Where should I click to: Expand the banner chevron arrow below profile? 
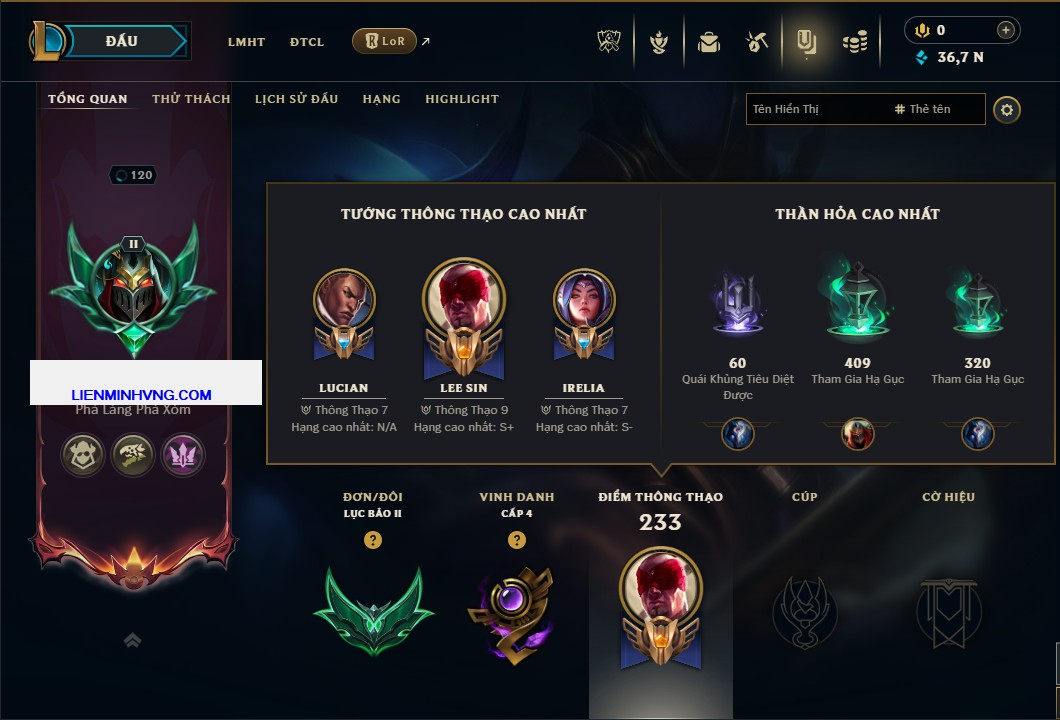[132, 640]
